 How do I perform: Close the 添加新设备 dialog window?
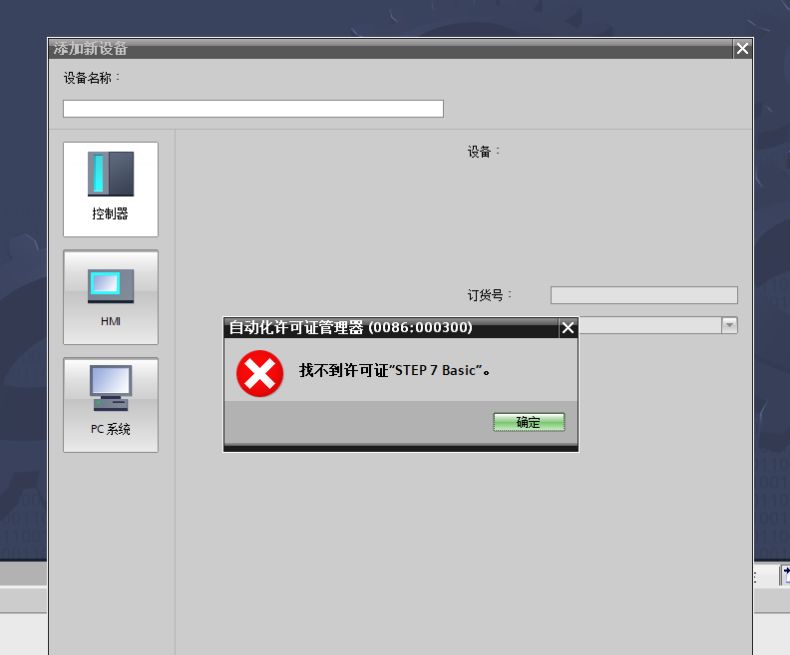coord(742,49)
